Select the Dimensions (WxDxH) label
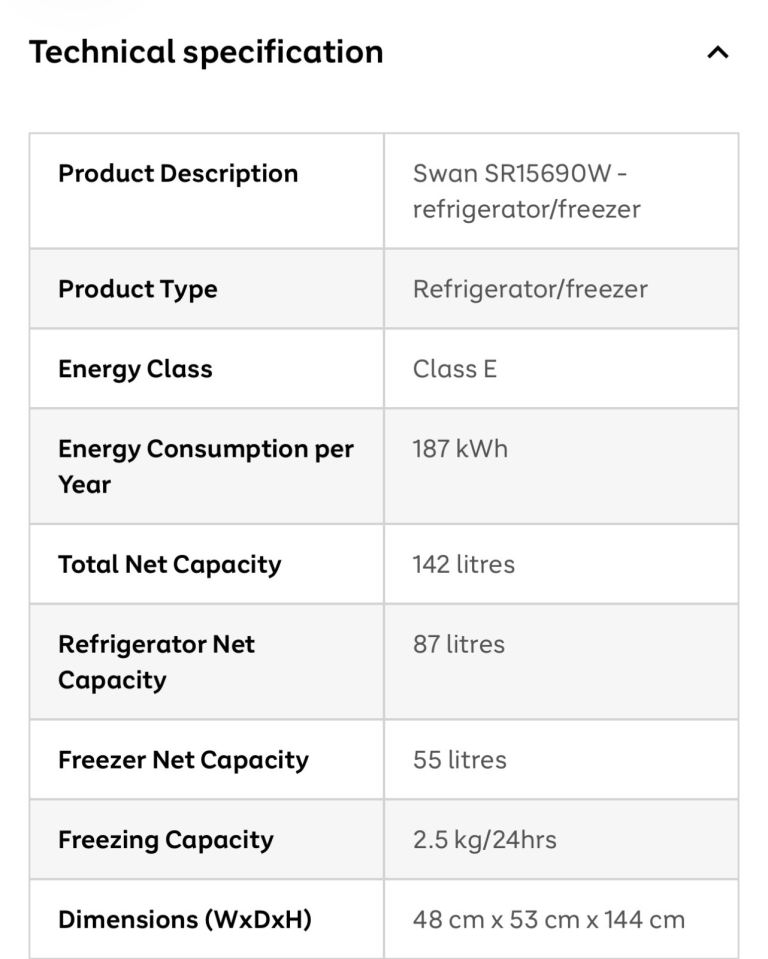The image size is (768, 959). (185, 920)
